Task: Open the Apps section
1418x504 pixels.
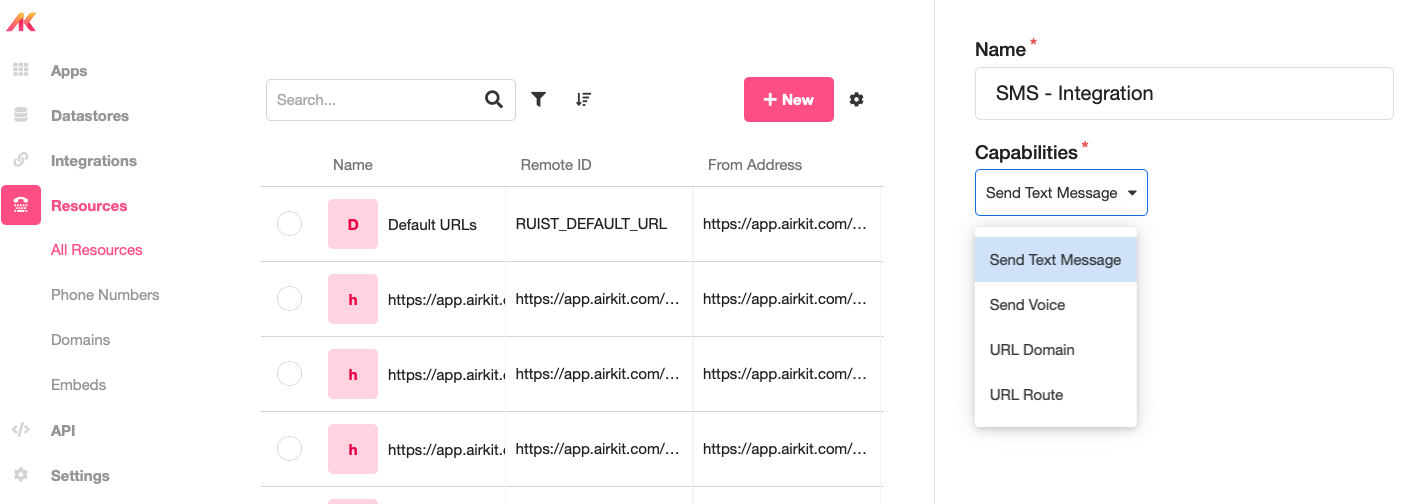Action: (69, 70)
